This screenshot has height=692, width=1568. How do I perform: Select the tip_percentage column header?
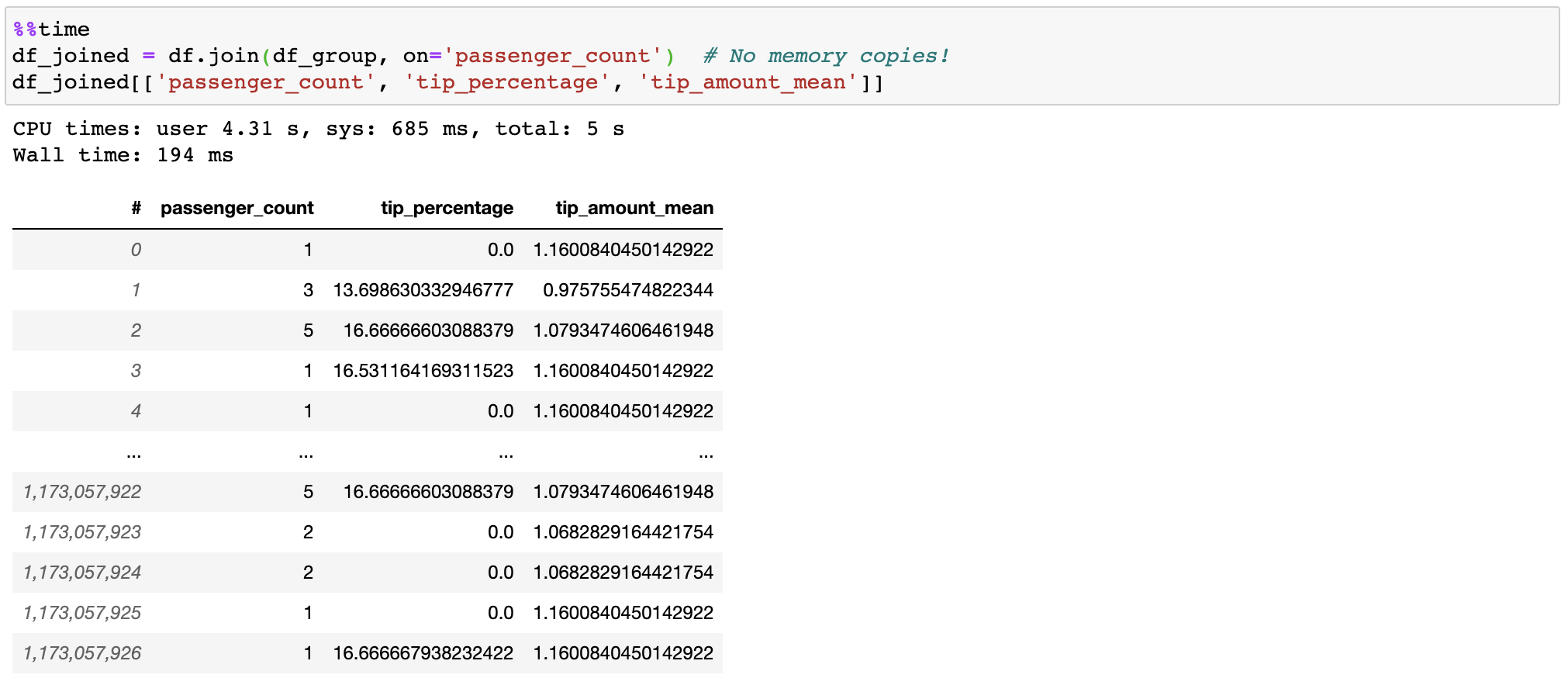pyautogui.click(x=447, y=208)
